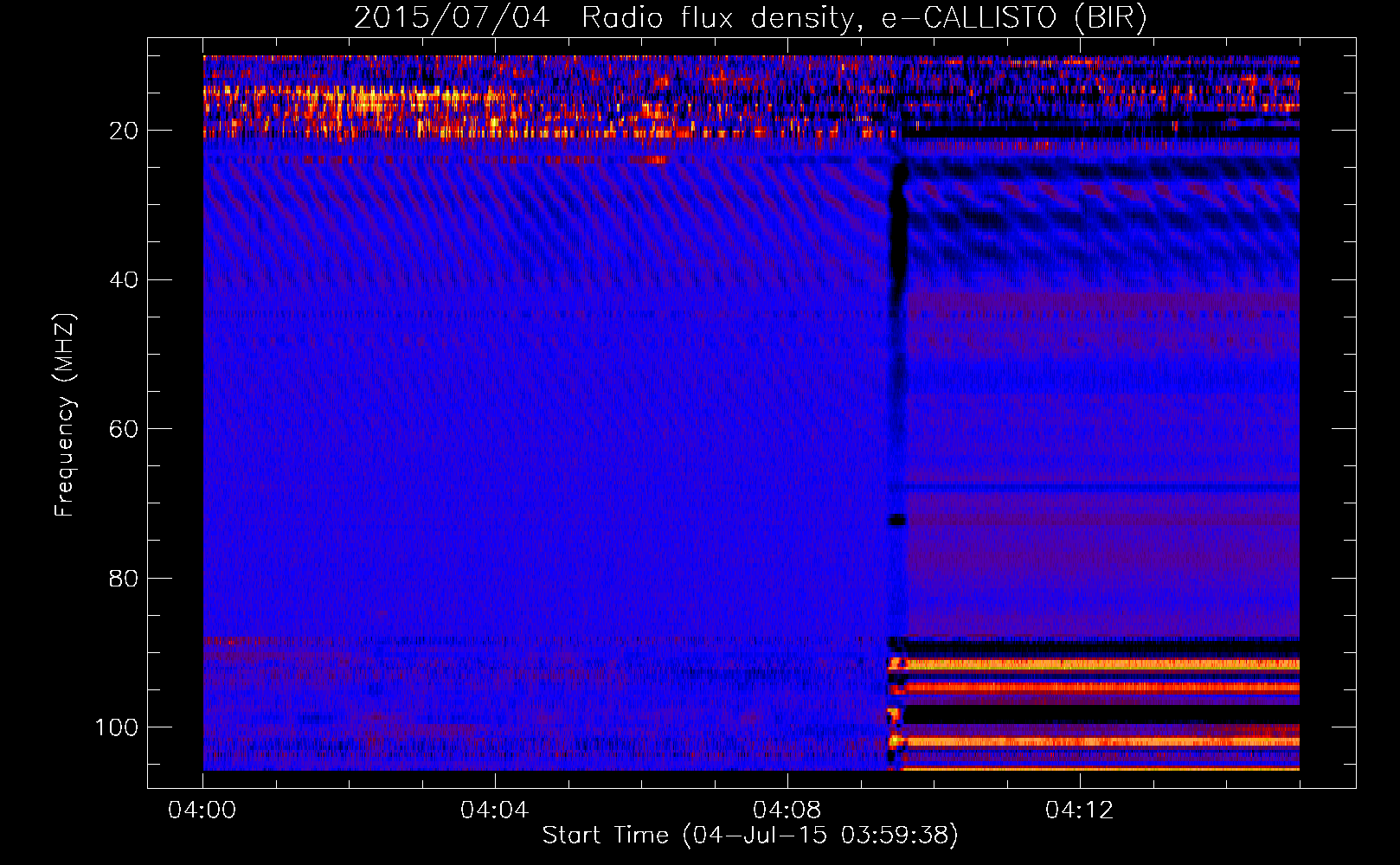Image resolution: width=1400 pixels, height=865 pixels.
Task: Click the '20' frequency tick label
Action: tap(124, 131)
